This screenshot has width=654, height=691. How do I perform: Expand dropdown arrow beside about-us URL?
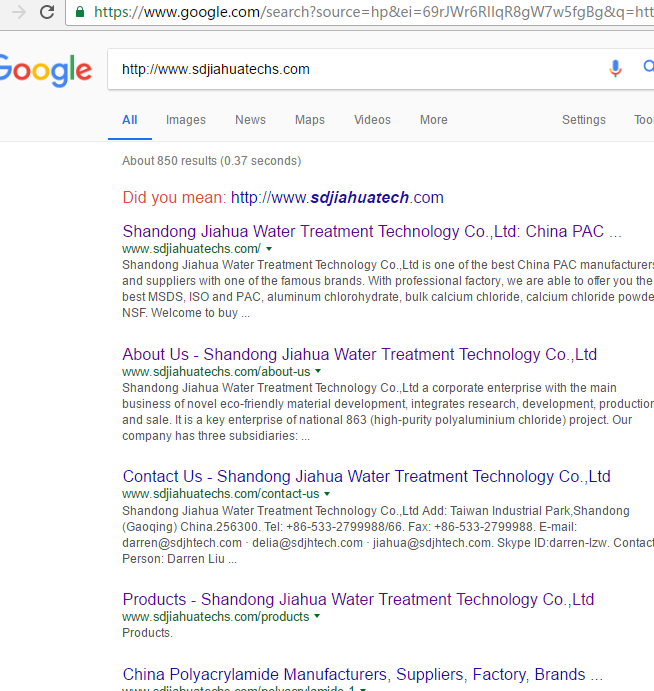tap(318, 372)
